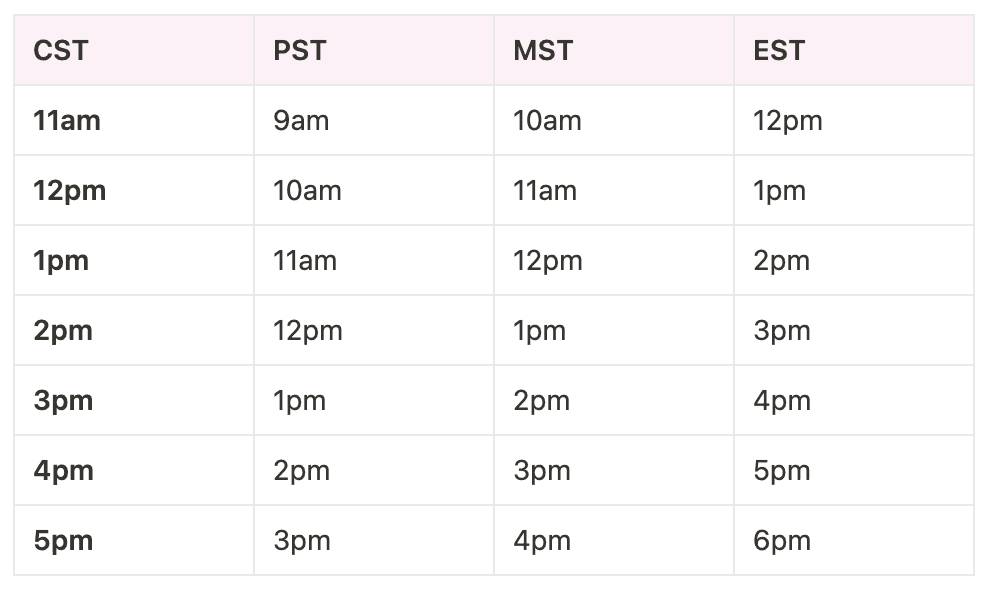The width and height of the screenshot is (988, 594).
Task: Select the 12pm cell in PST column
Action: tap(308, 331)
